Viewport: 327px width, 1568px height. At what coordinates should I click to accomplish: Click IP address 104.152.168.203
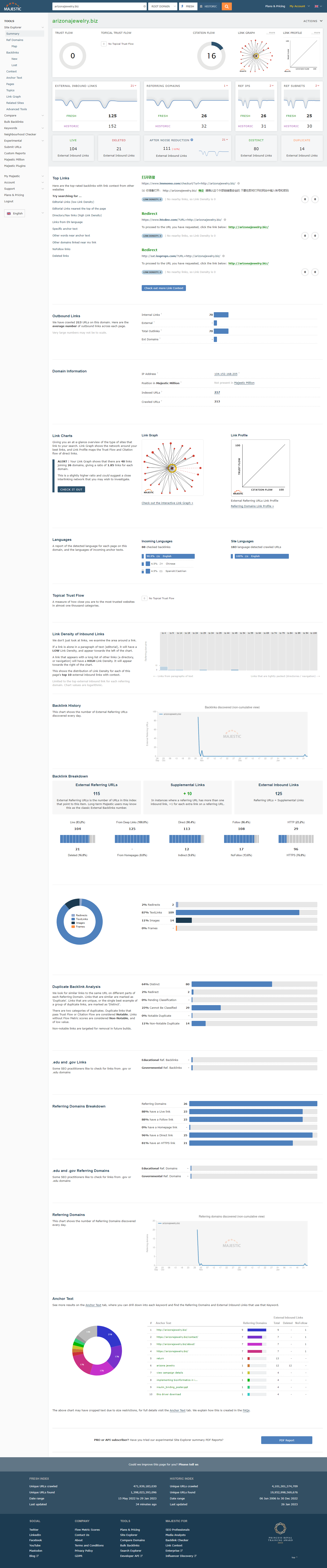226,374
